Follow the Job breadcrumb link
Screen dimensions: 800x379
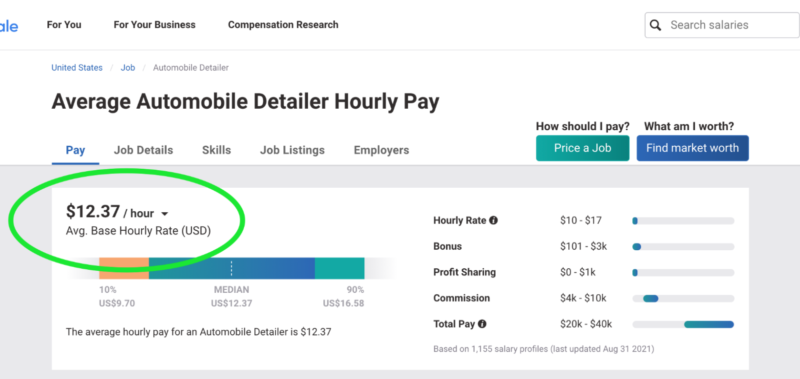click(128, 67)
